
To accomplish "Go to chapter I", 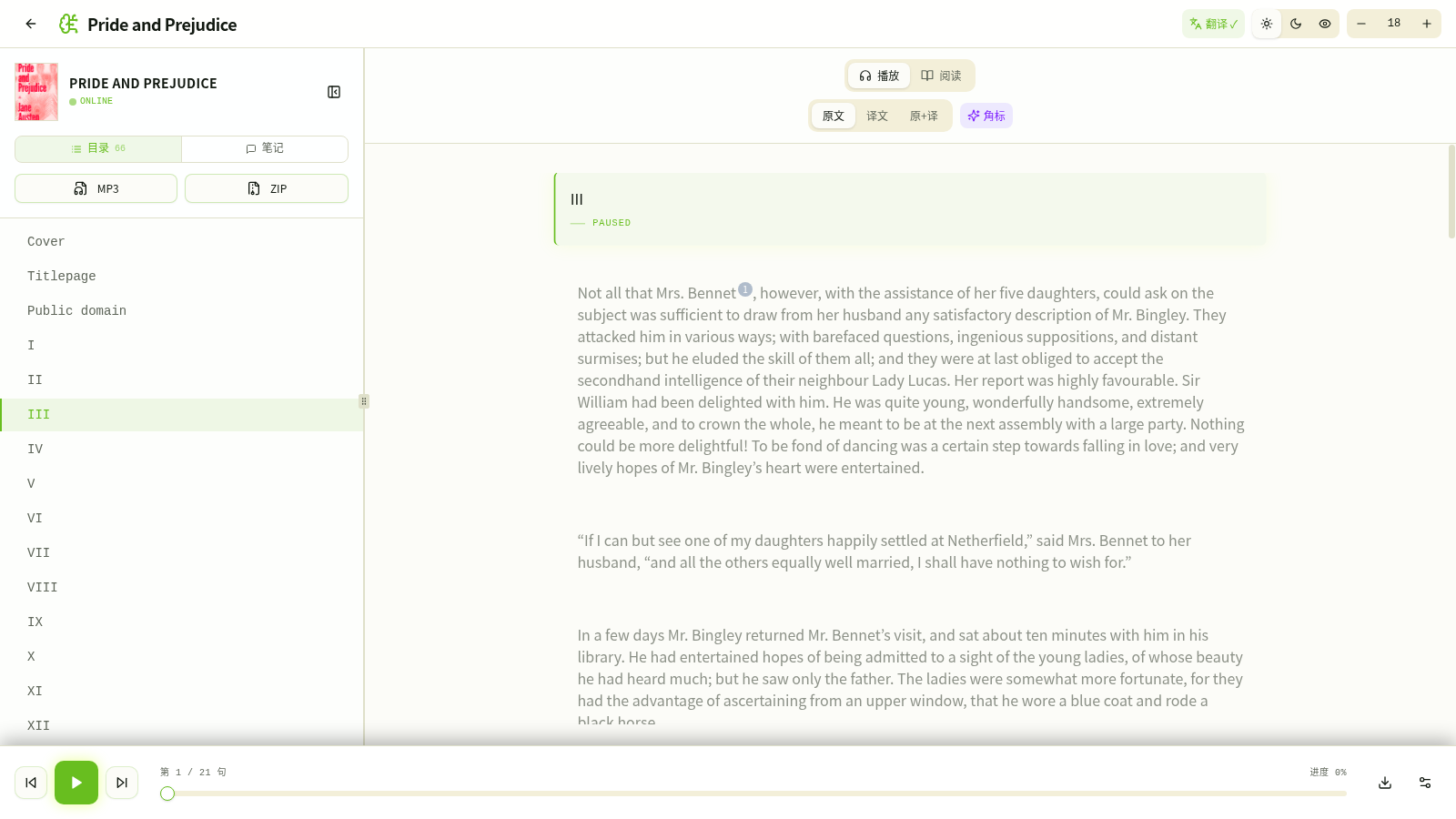I will pos(182,345).
